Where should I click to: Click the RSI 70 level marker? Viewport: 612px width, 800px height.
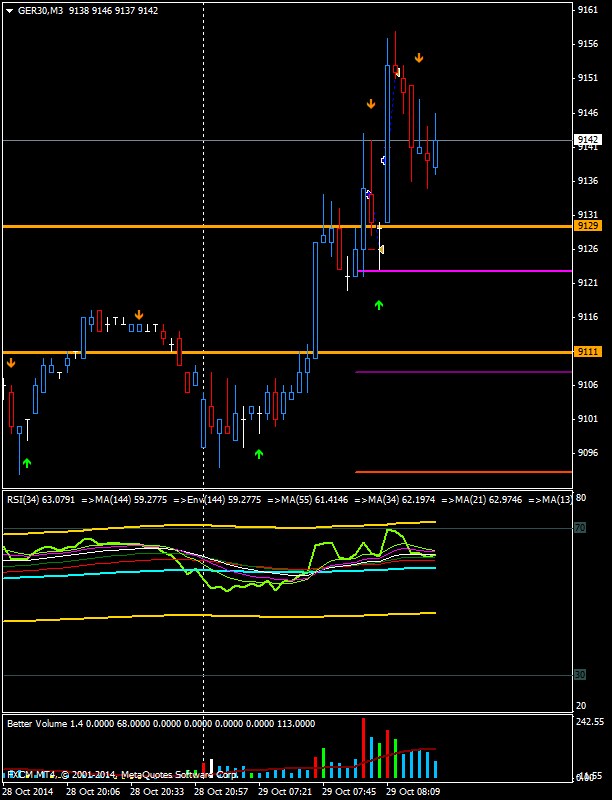click(x=579, y=527)
